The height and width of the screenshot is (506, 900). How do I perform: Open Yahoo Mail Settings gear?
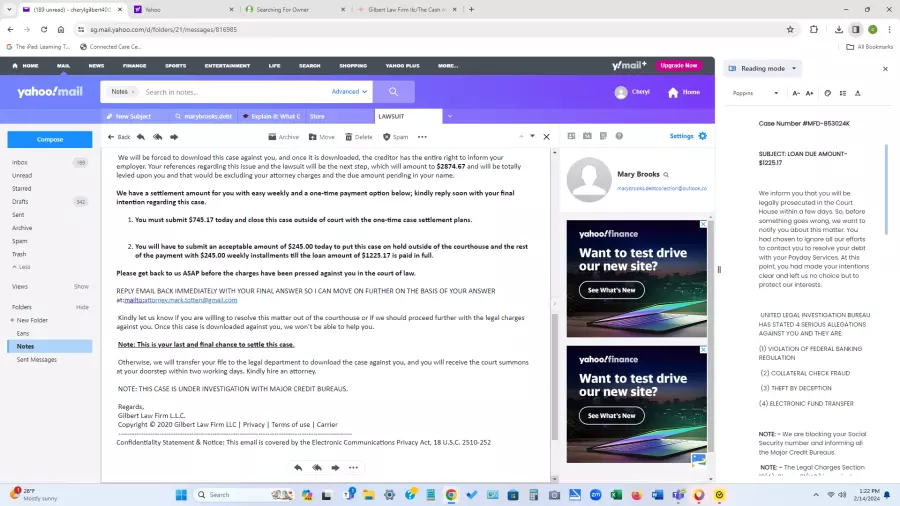coord(703,136)
